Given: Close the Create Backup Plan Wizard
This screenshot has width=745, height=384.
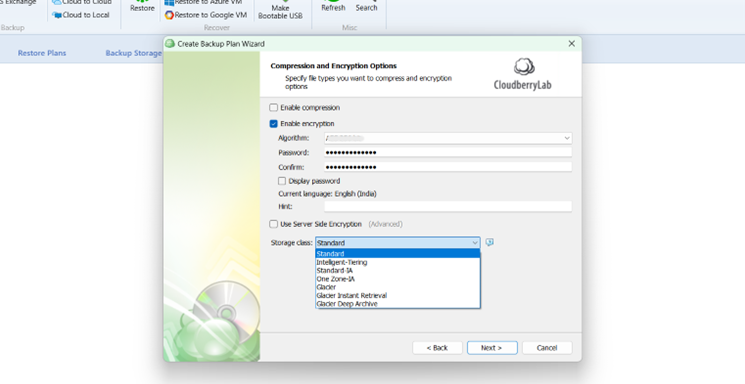Looking at the screenshot, I should point(572,44).
